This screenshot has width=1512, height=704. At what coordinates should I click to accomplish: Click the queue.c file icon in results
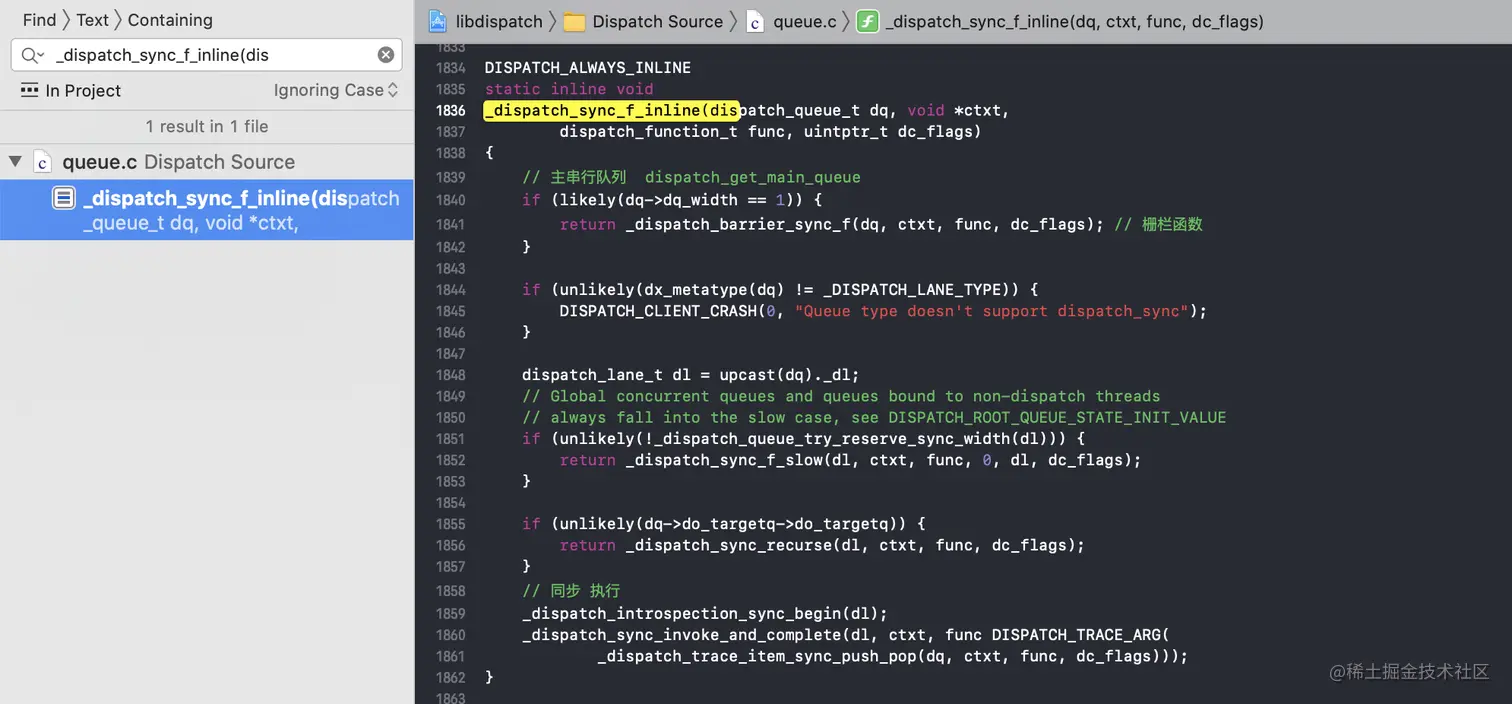[42, 161]
